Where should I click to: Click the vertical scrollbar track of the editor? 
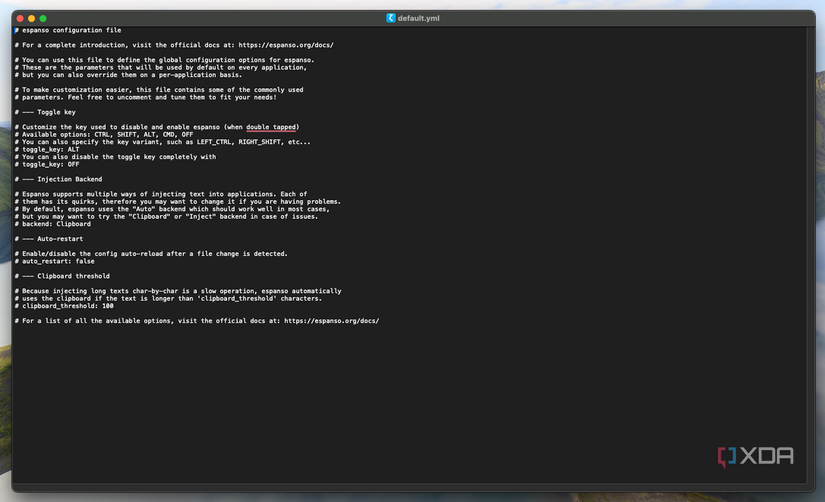click(x=810, y=255)
